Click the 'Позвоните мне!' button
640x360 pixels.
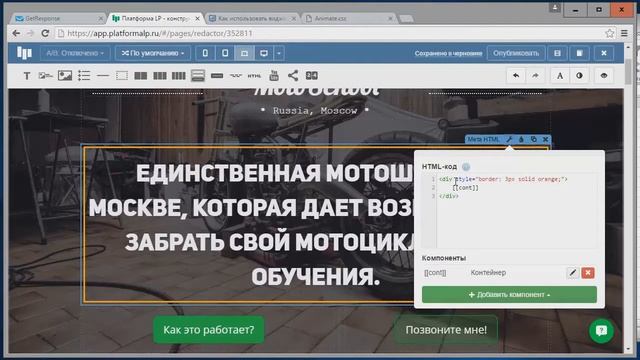coord(446,330)
